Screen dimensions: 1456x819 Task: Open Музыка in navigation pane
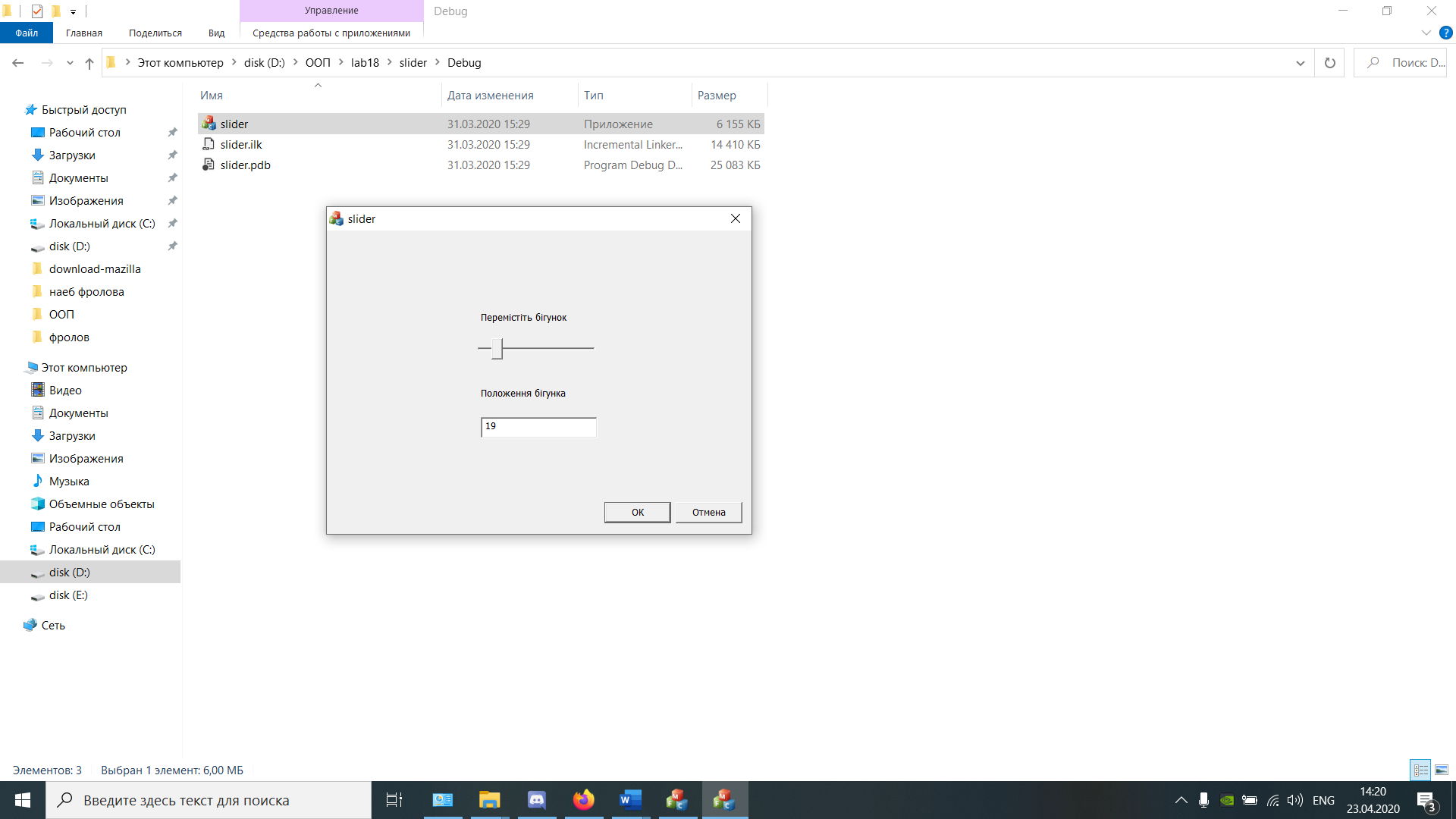(x=69, y=482)
